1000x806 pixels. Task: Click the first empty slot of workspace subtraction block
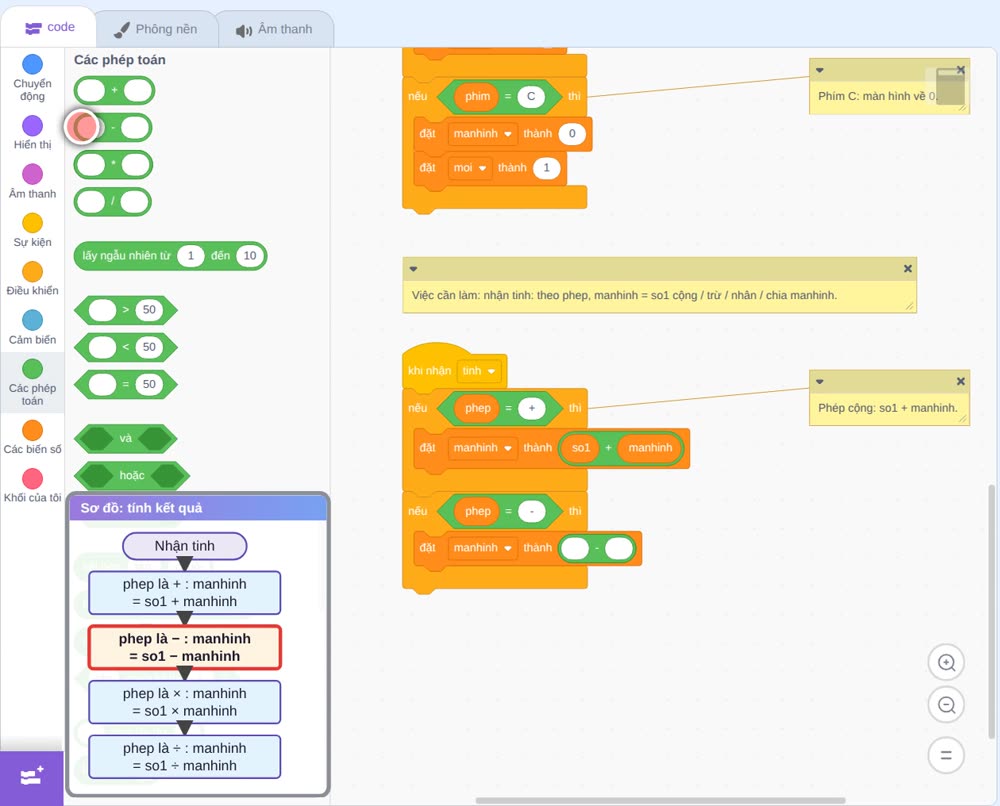pos(575,548)
